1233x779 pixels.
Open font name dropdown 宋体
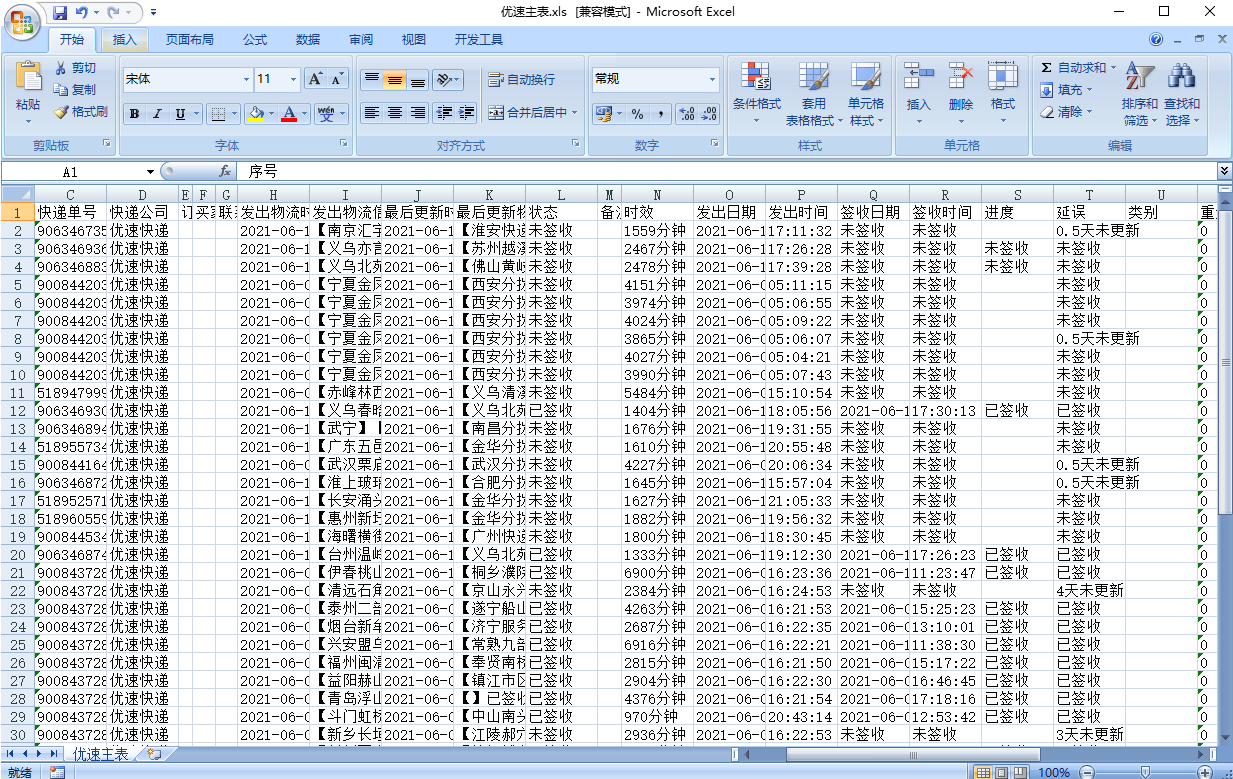coord(247,79)
